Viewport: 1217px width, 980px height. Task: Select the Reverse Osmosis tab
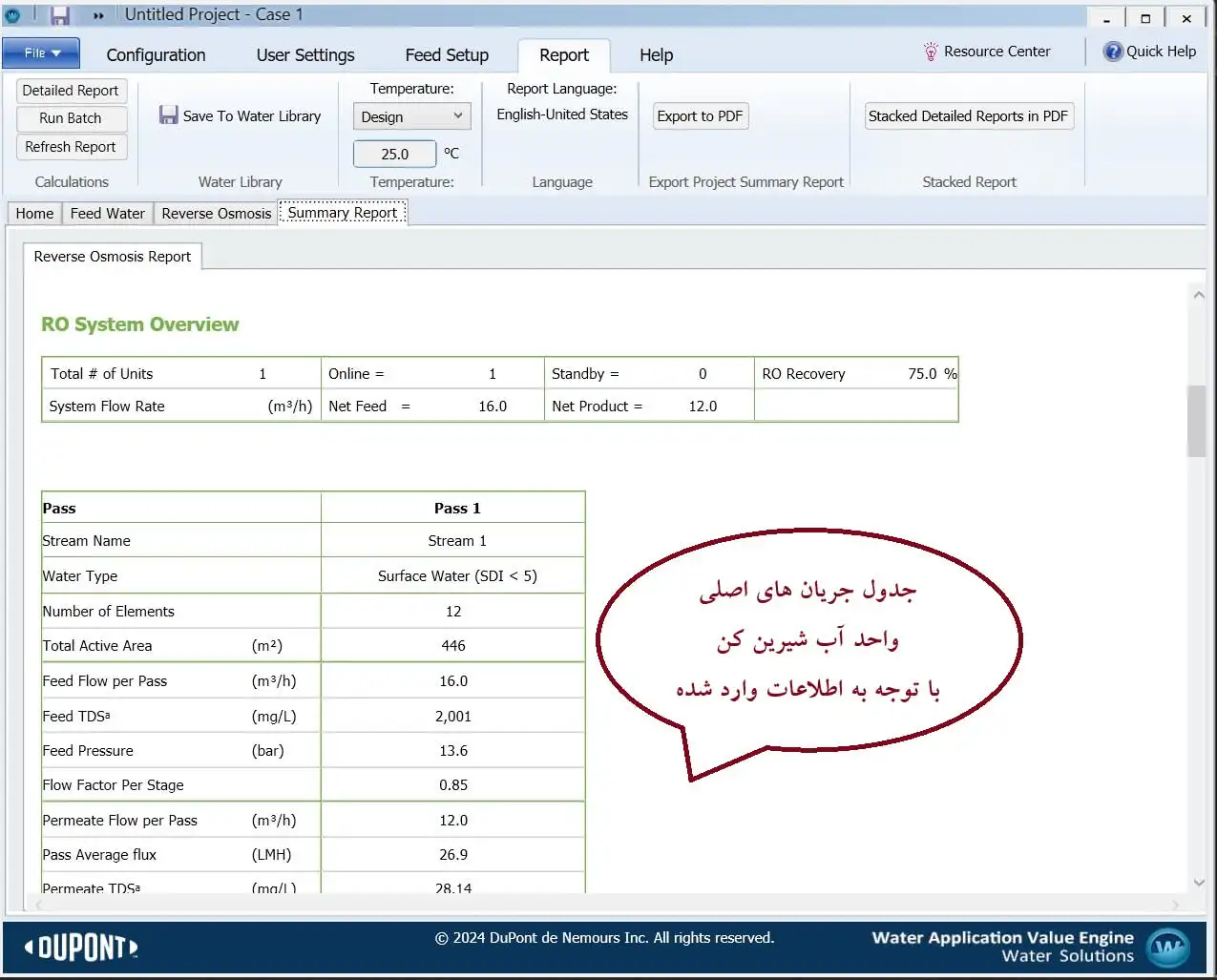[x=217, y=214]
